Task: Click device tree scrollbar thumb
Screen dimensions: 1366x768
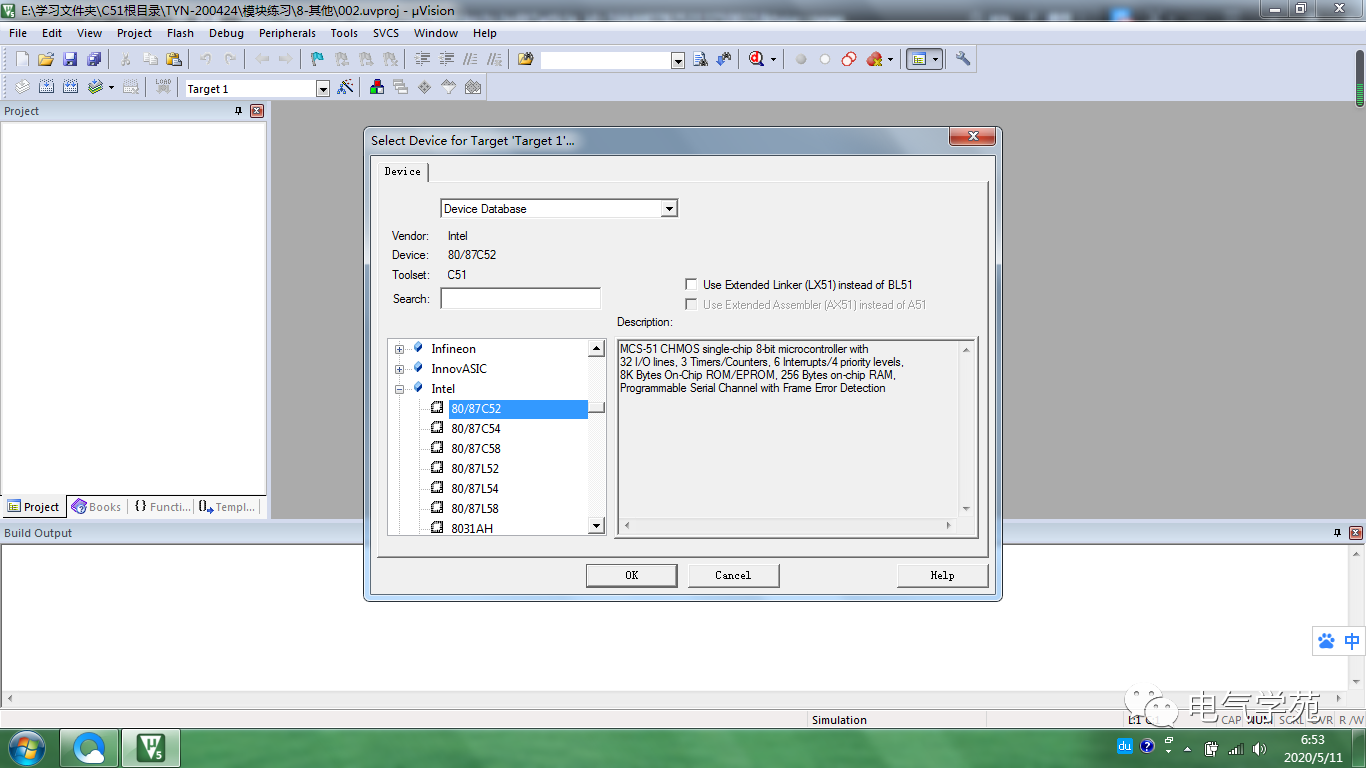Action: coord(596,407)
